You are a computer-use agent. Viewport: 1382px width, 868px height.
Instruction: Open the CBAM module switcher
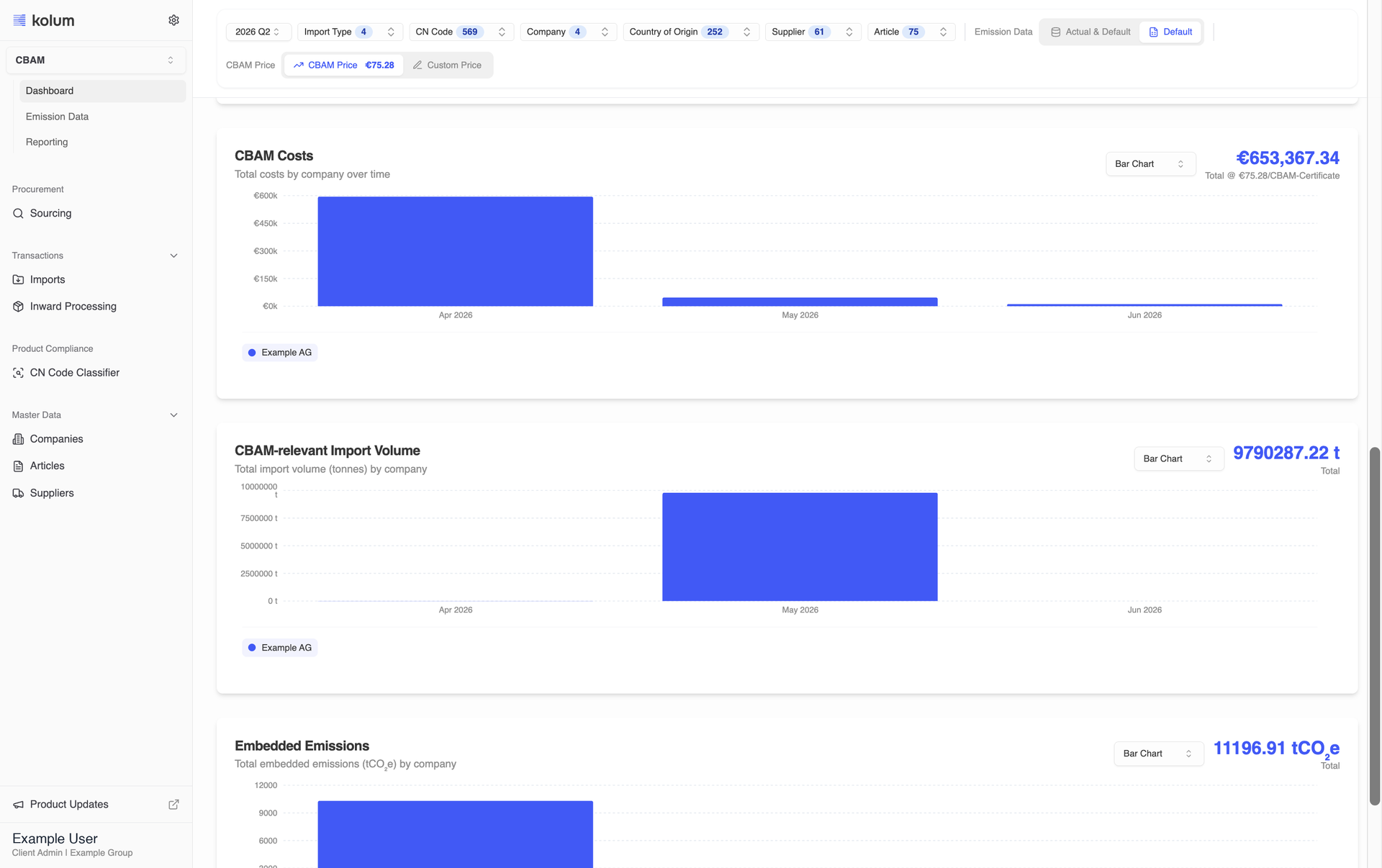[x=96, y=60]
